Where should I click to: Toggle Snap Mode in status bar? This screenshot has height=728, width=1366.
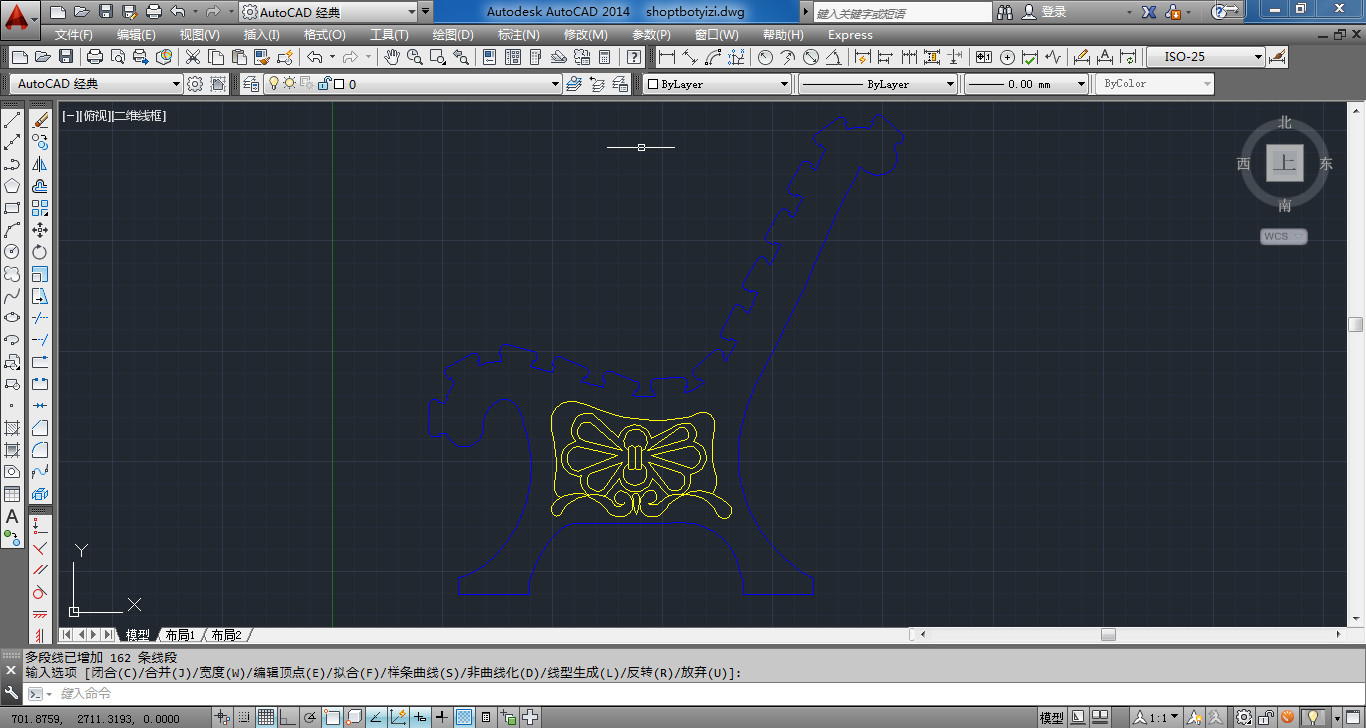245,717
